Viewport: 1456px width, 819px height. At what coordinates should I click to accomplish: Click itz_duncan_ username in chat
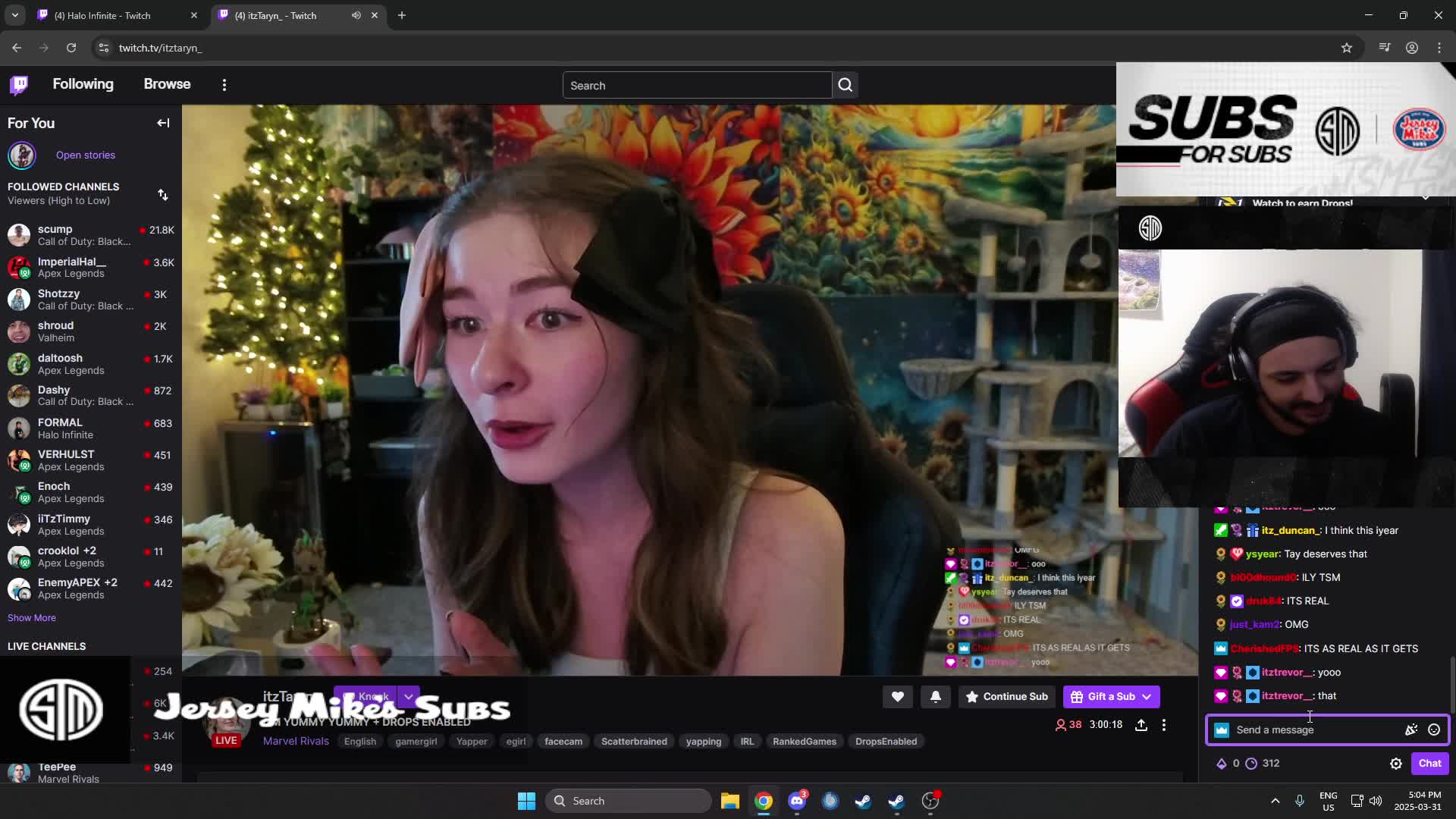point(1291,531)
